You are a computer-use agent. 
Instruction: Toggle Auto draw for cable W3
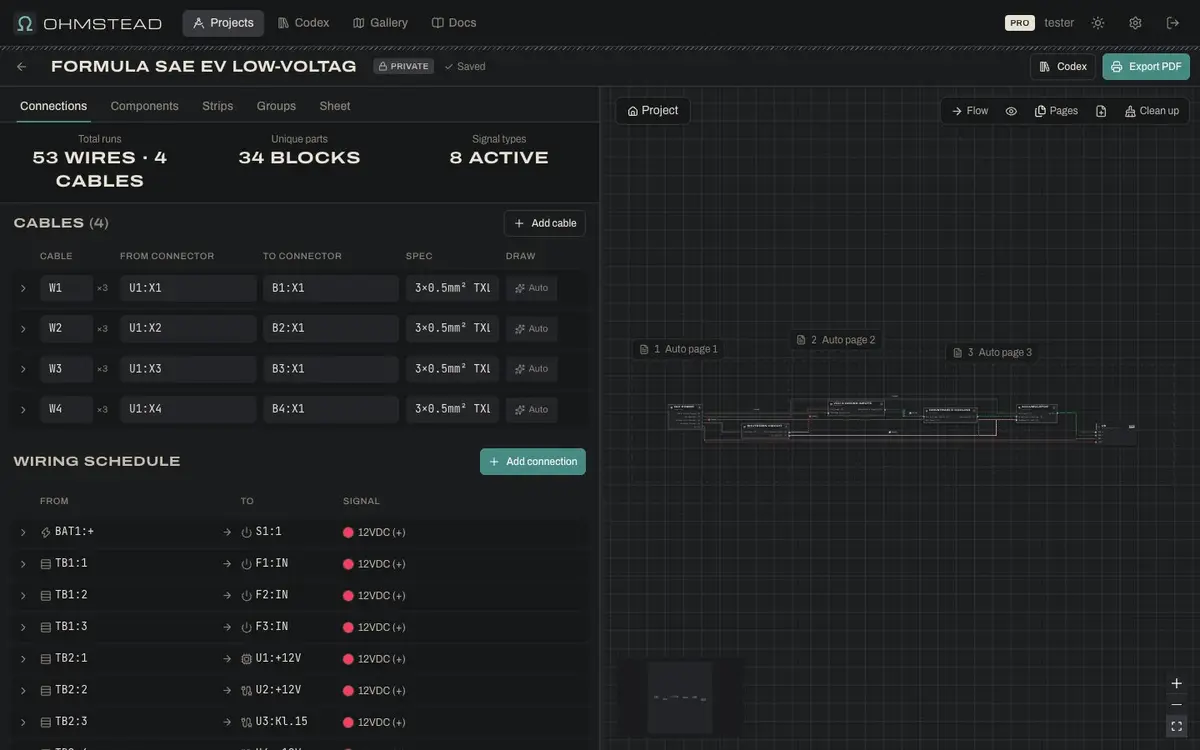(531, 369)
